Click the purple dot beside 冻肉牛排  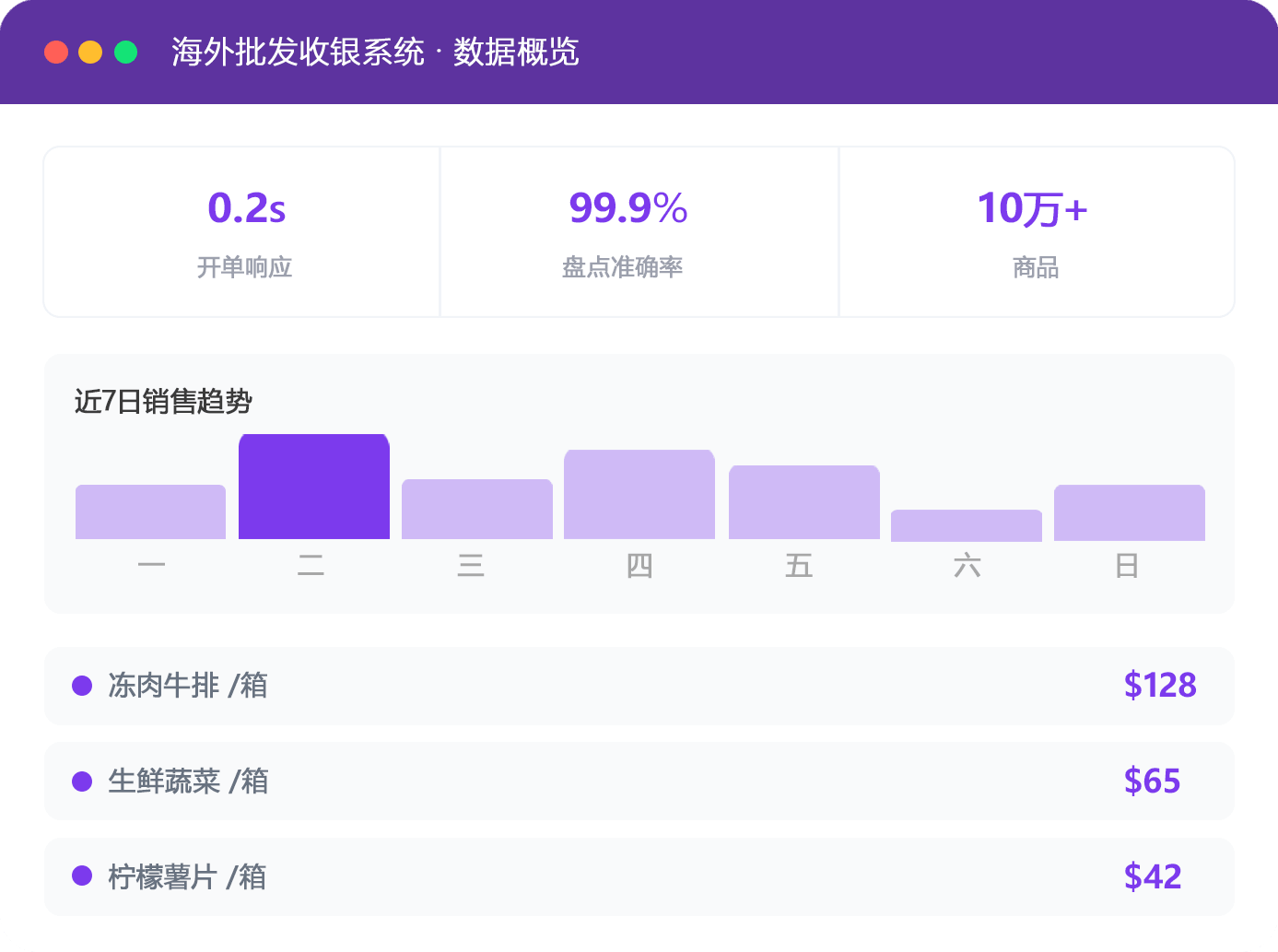click(82, 686)
